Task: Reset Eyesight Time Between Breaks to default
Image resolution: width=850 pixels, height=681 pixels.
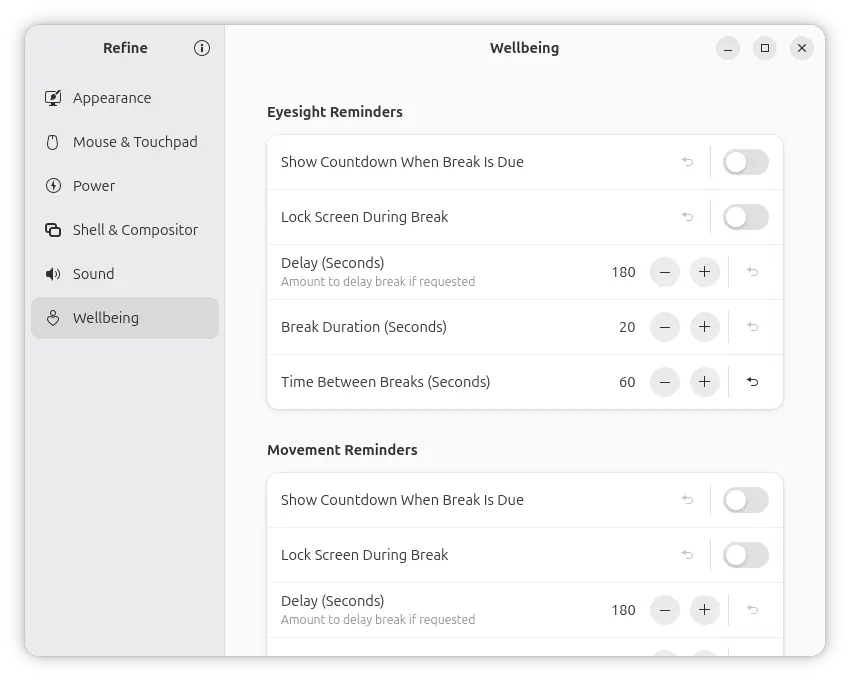Action: [x=753, y=382]
